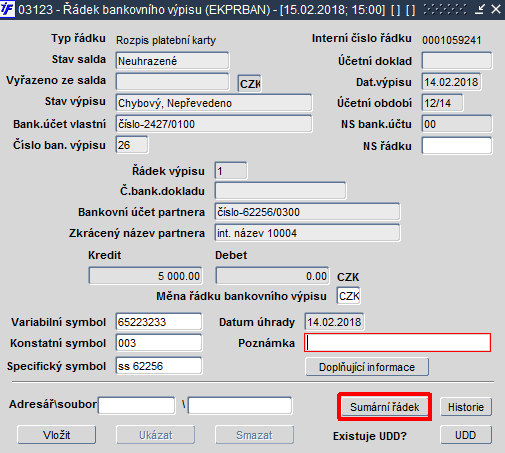The image size is (505, 453).
Task: Click the empty NS řádku field
Action: pyautogui.click(x=457, y=146)
